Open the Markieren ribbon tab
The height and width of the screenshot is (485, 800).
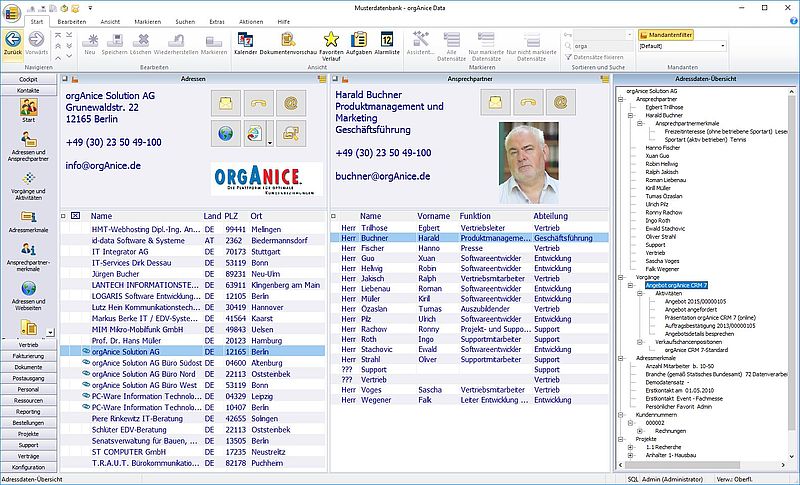pos(147,22)
